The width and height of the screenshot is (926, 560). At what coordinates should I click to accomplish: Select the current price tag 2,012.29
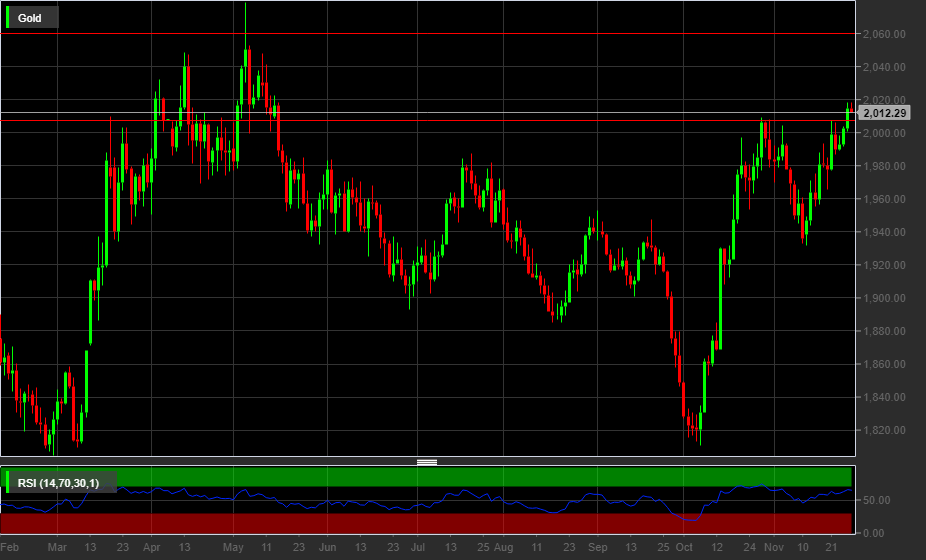[x=883, y=113]
